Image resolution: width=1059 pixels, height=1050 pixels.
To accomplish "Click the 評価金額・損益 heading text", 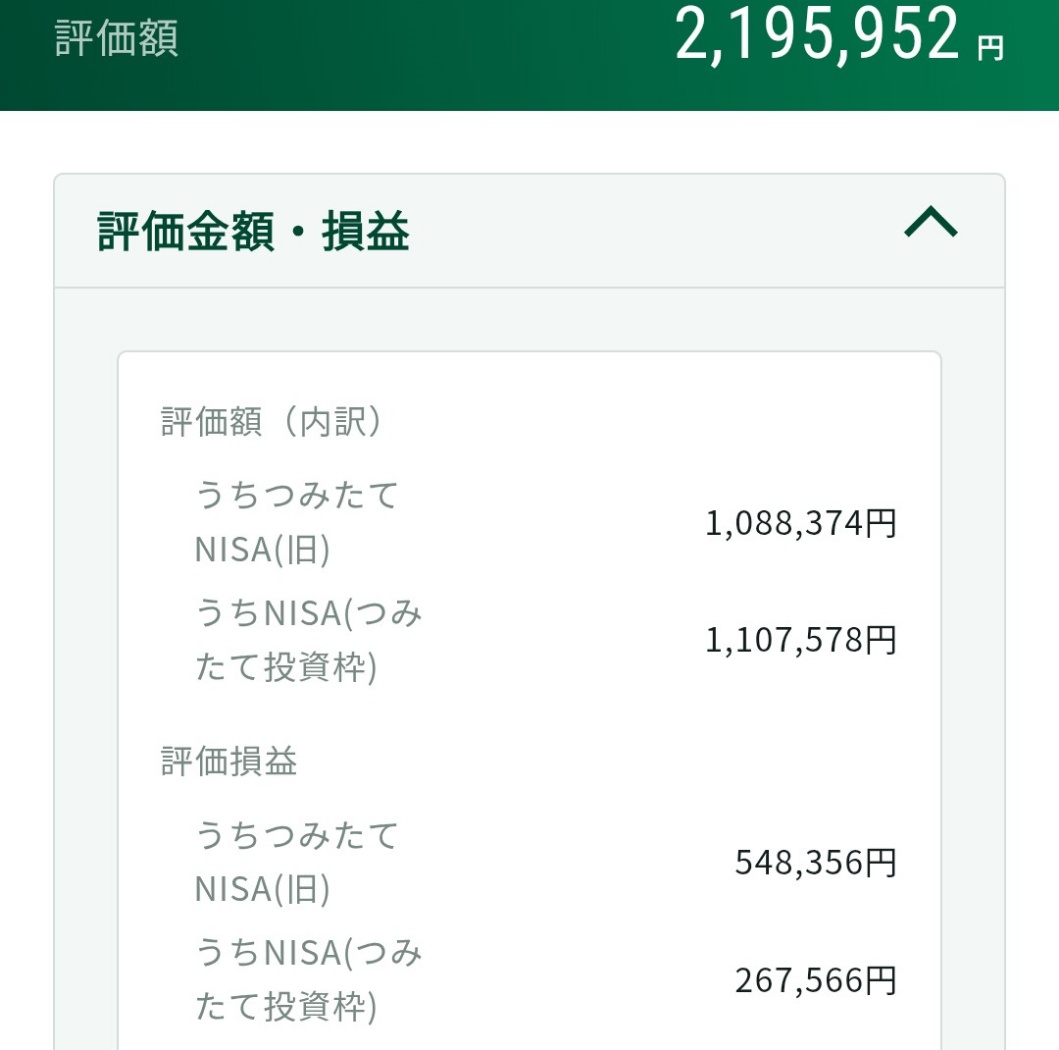I will point(253,232).
